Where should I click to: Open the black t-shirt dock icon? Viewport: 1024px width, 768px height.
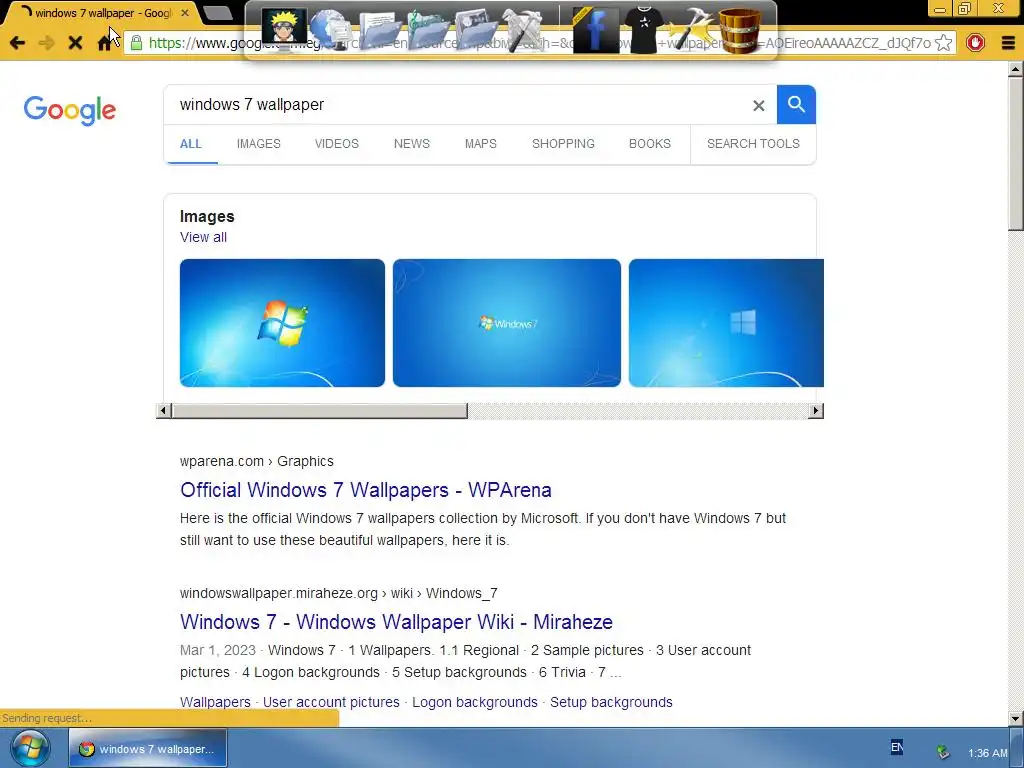point(643,29)
